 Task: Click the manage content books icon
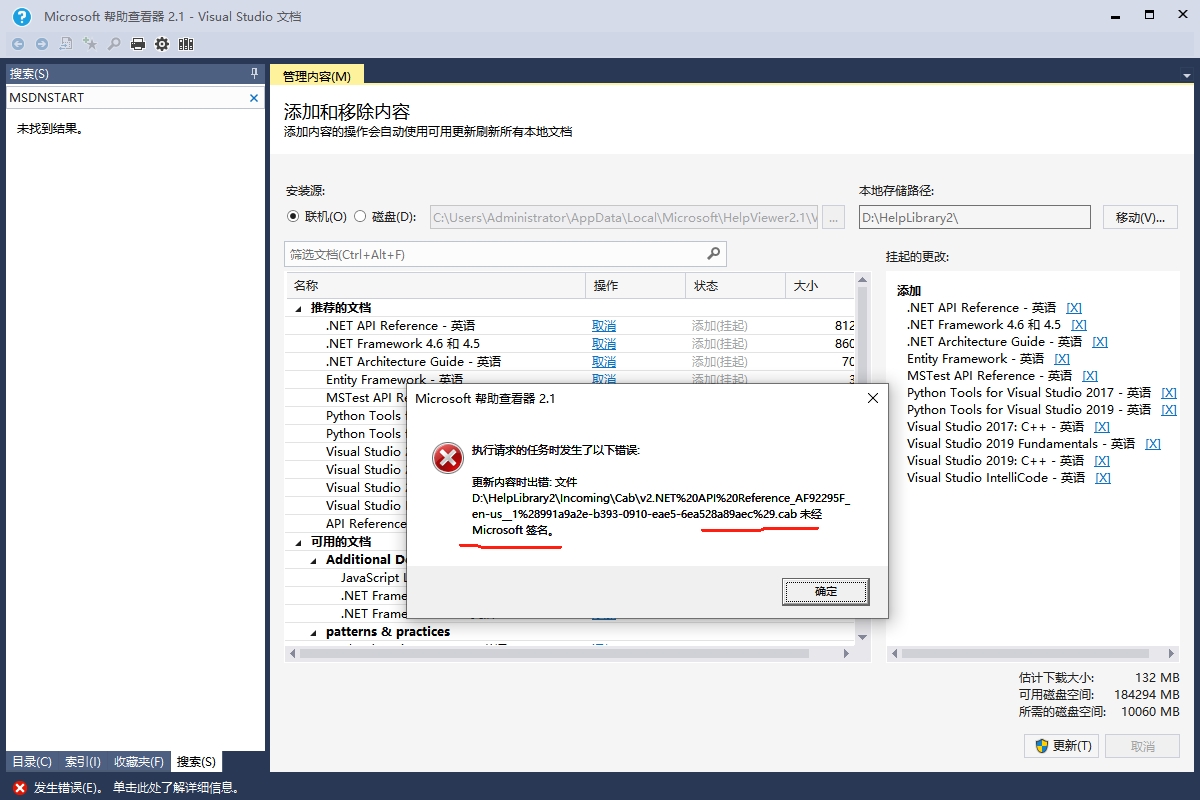pyautogui.click(x=186, y=44)
